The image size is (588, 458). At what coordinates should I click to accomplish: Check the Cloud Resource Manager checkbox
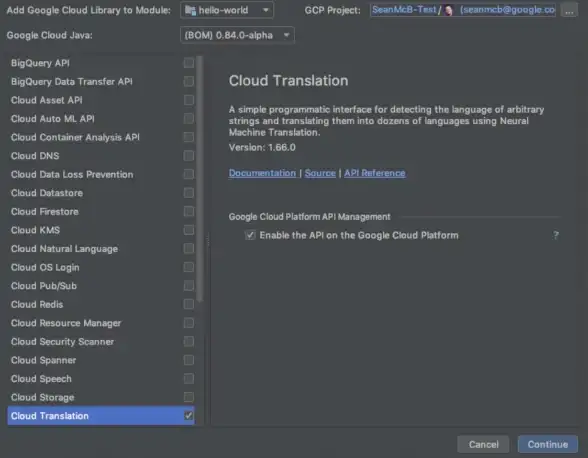[189, 323]
